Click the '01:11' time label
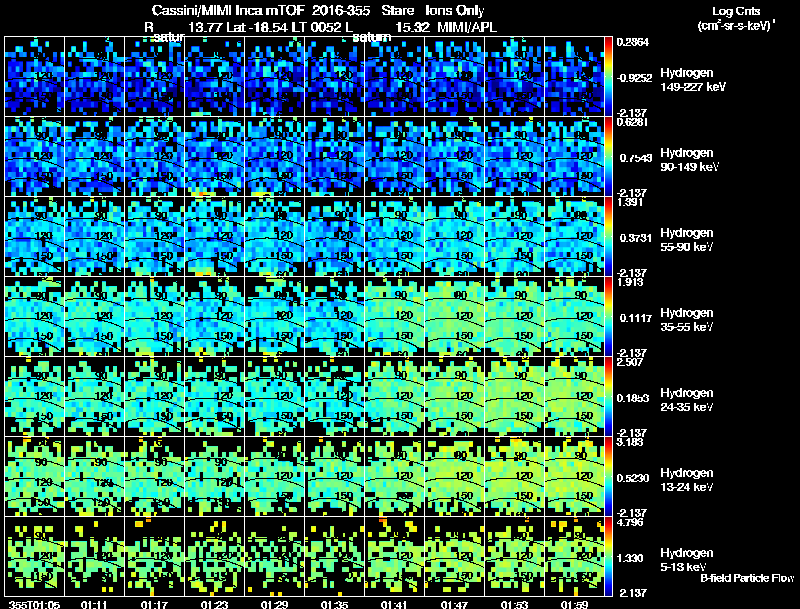This screenshot has width=800, height=609. [94, 605]
